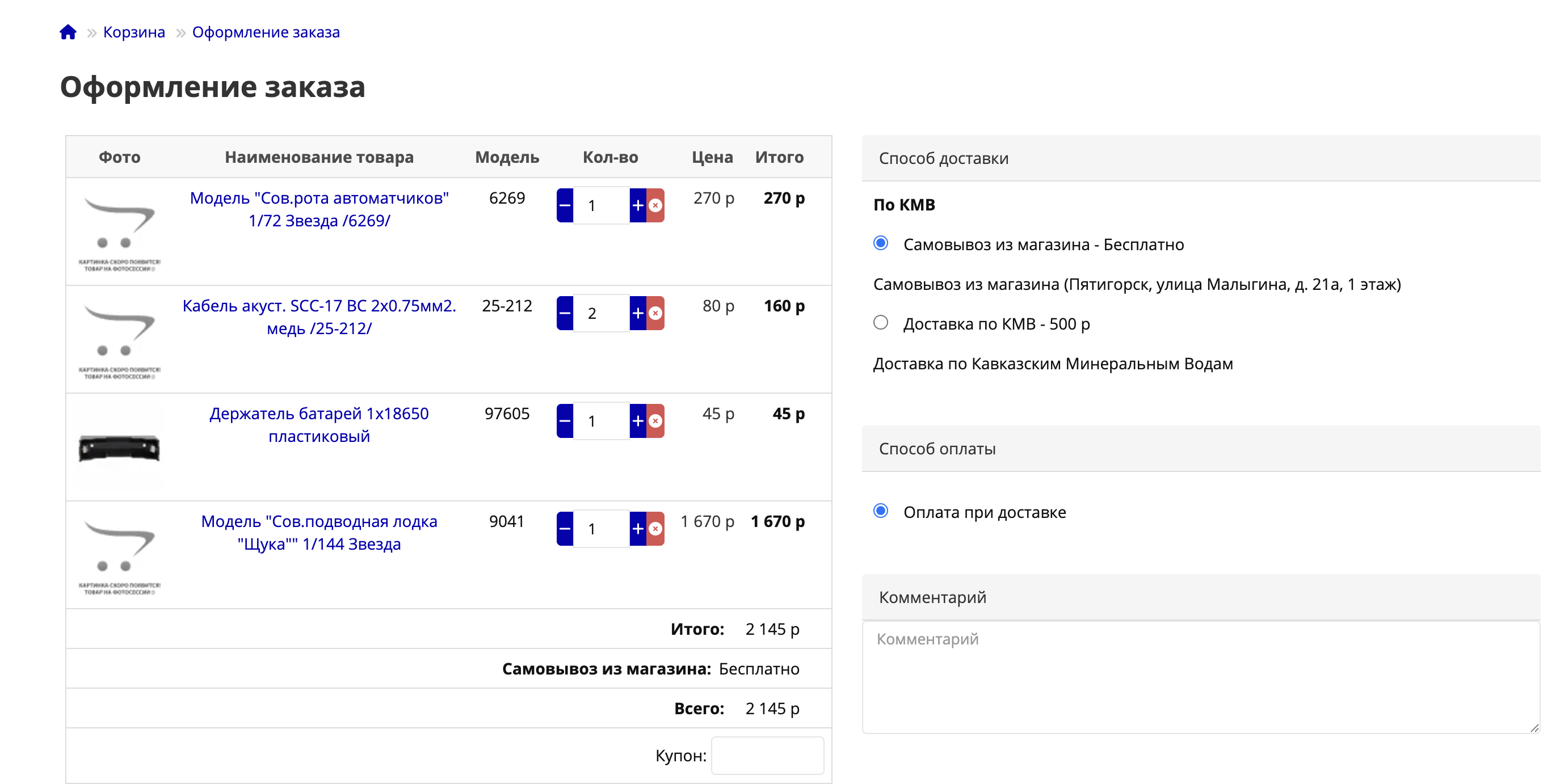
Task: Open the Оформление заказа breadcrumb link
Action: pos(266,32)
